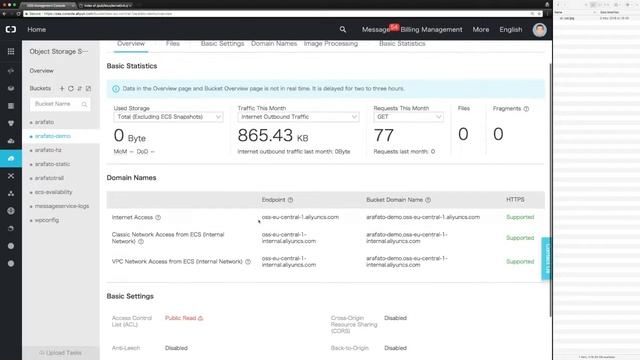Switch to the Basic Statistics tab
640x360 pixels.
402,44
